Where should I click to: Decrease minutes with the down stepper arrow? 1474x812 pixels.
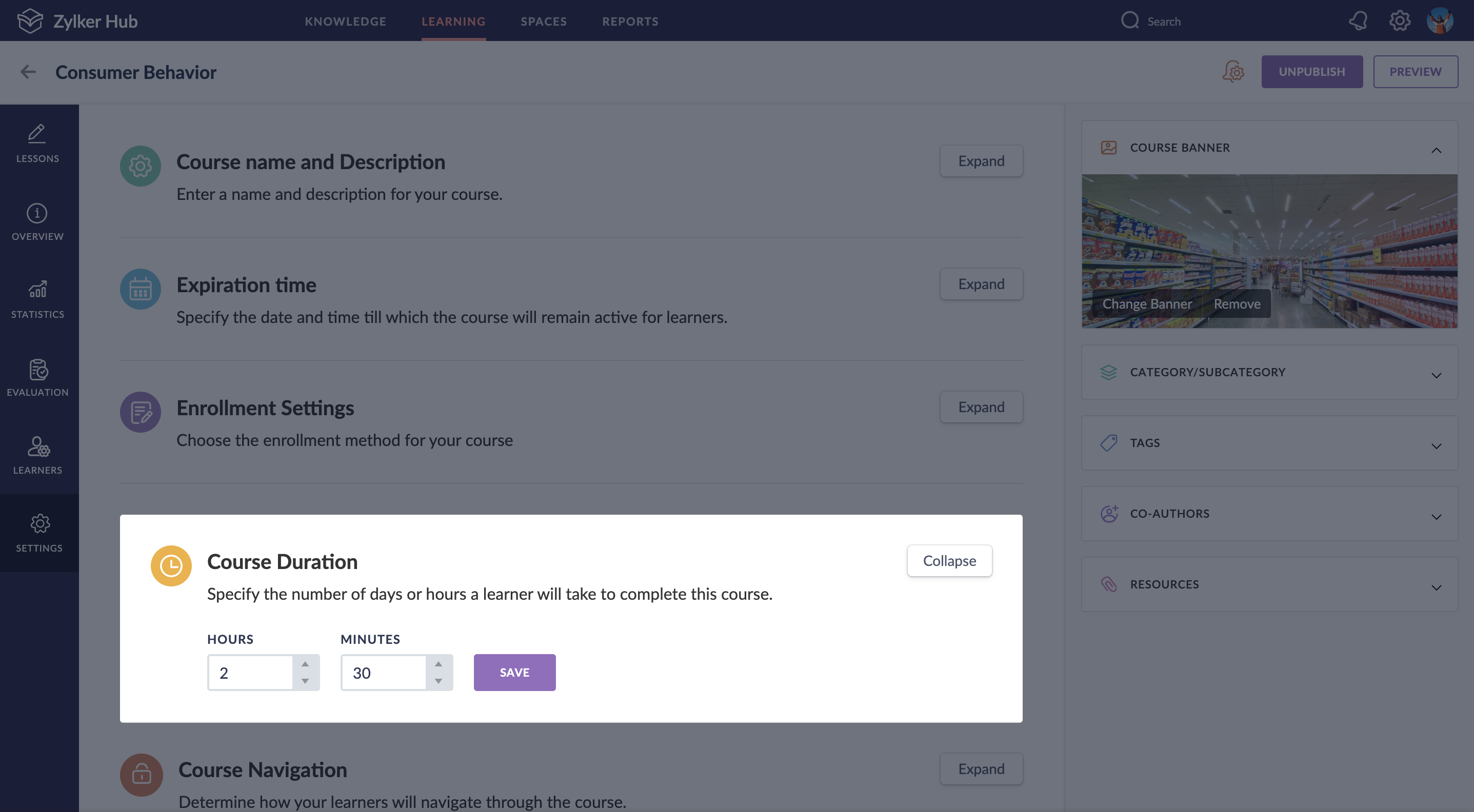(439, 681)
